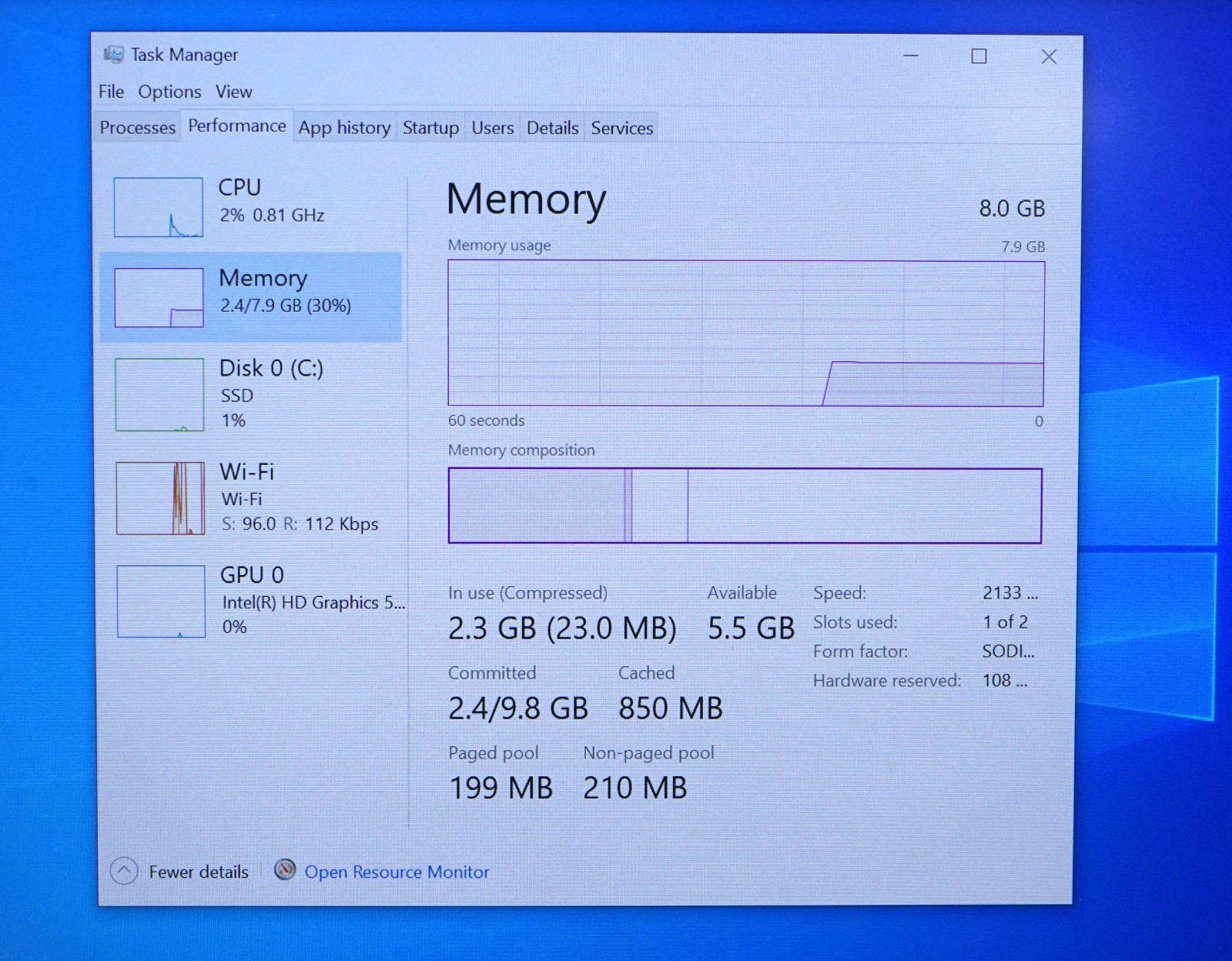Select the Memory graph thumbnail in sidebar
The height and width of the screenshot is (961, 1232).
click(x=159, y=297)
